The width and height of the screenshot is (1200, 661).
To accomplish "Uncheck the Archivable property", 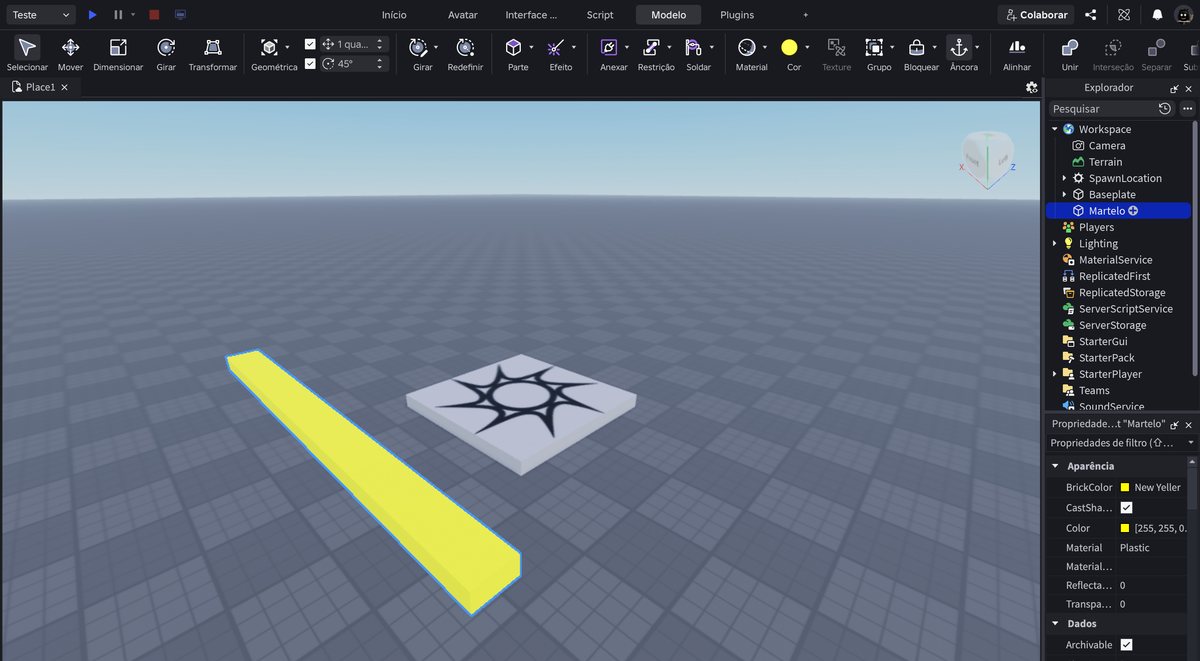I will pyautogui.click(x=1127, y=645).
